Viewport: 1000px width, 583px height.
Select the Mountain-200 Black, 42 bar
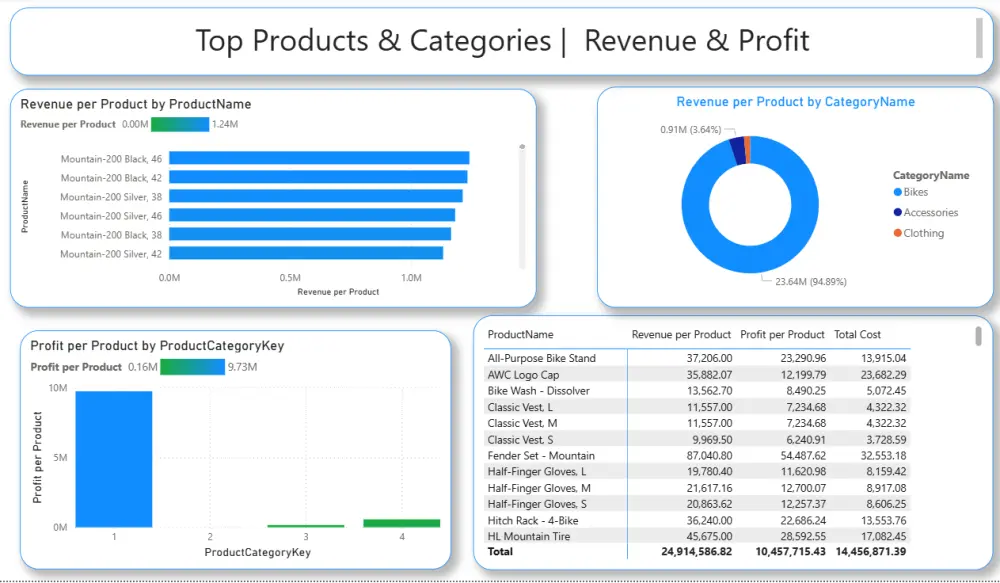pos(318,177)
